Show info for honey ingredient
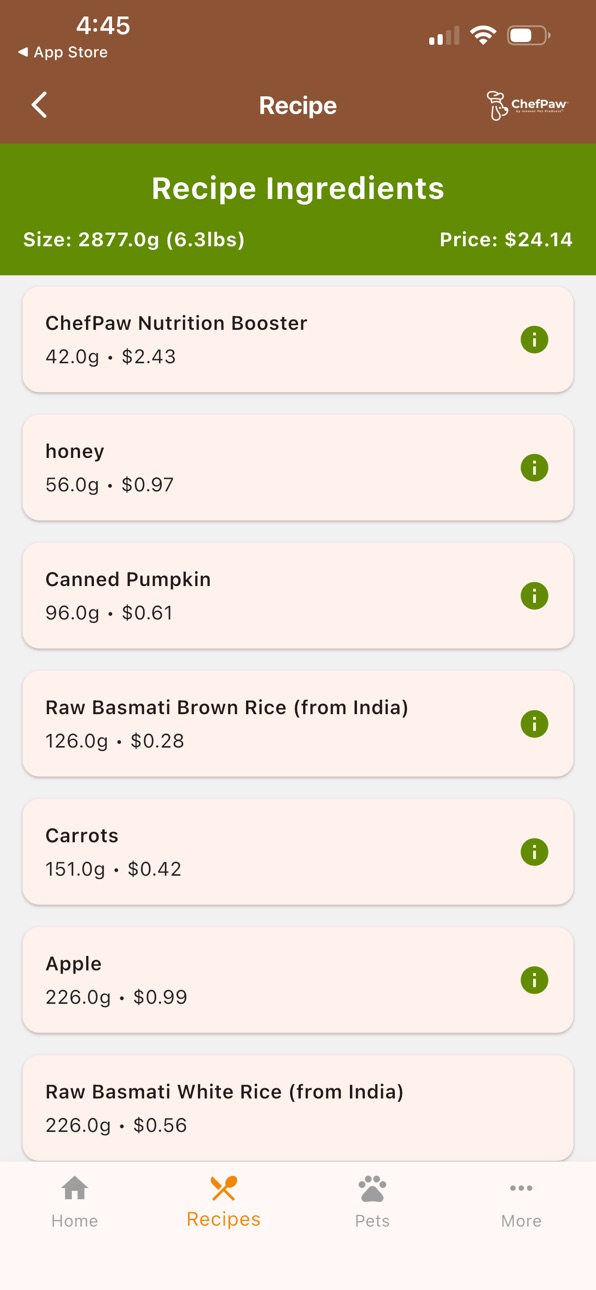The height and width of the screenshot is (1290, 596). click(x=534, y=468)
